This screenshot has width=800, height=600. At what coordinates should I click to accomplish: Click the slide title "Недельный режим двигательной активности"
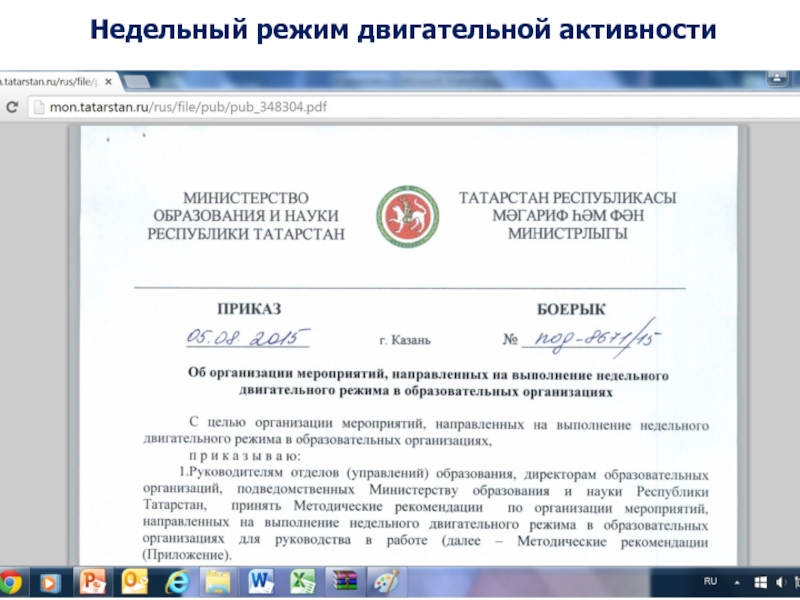403,29
